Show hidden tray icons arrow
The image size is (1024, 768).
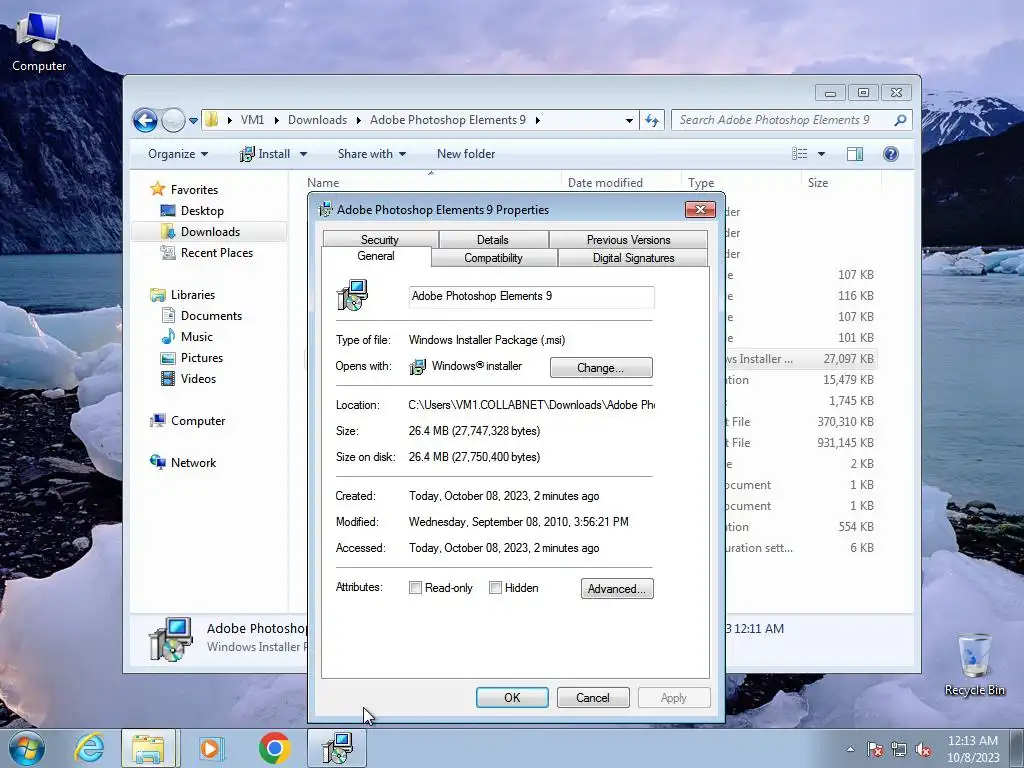[x=850, y=749]
